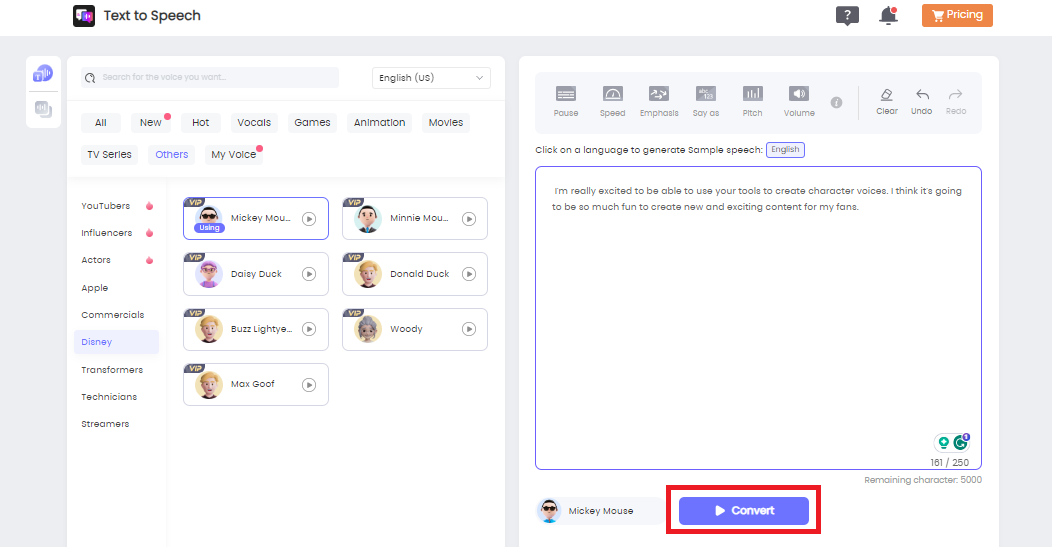Play the Mickey Mouse voice preview
Viewport: 1052px width, 547px height.
(x=309, y=219)
